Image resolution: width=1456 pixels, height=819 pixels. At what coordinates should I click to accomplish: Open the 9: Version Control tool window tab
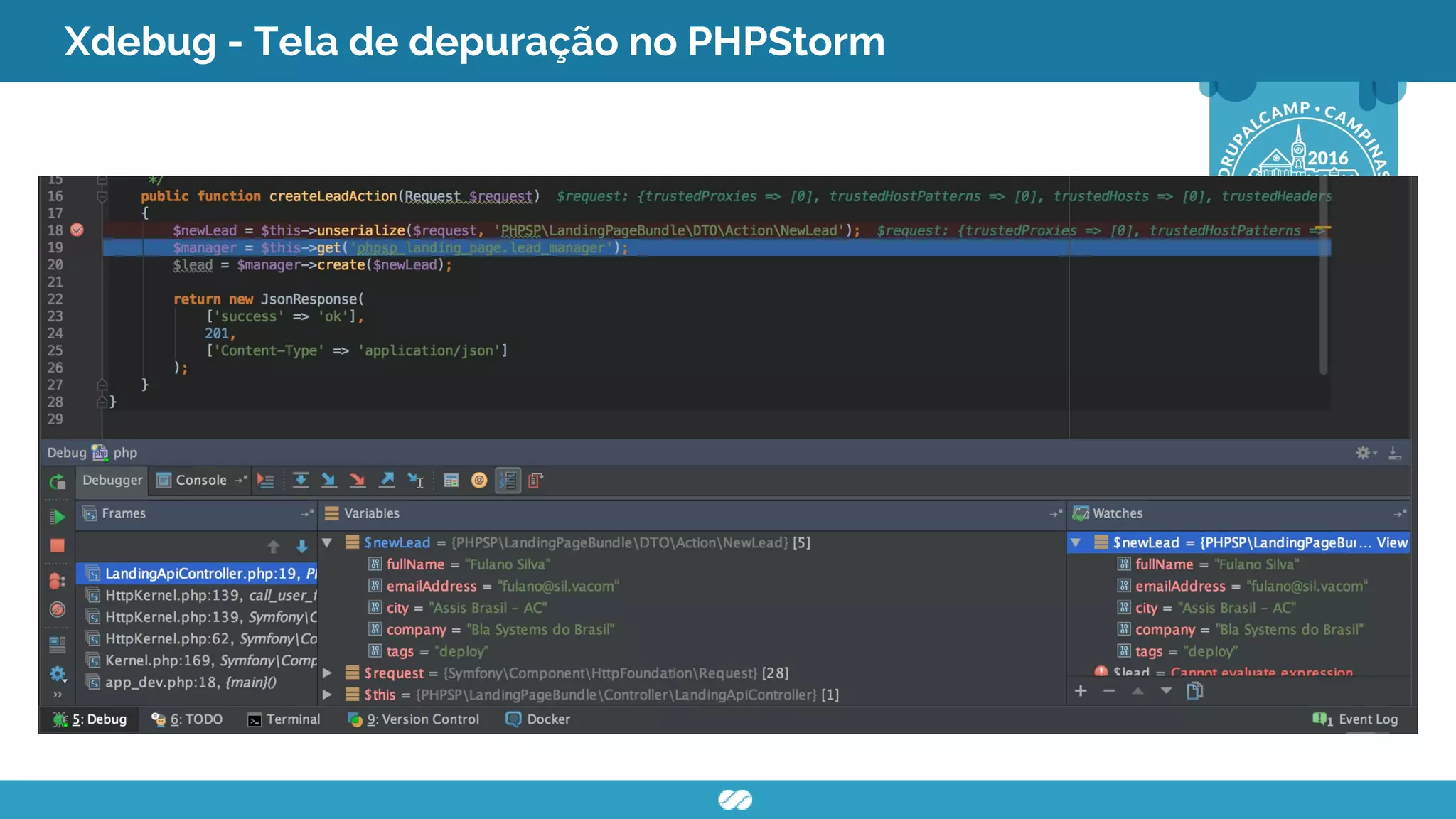pyautogui.click(x=413, y=719)
